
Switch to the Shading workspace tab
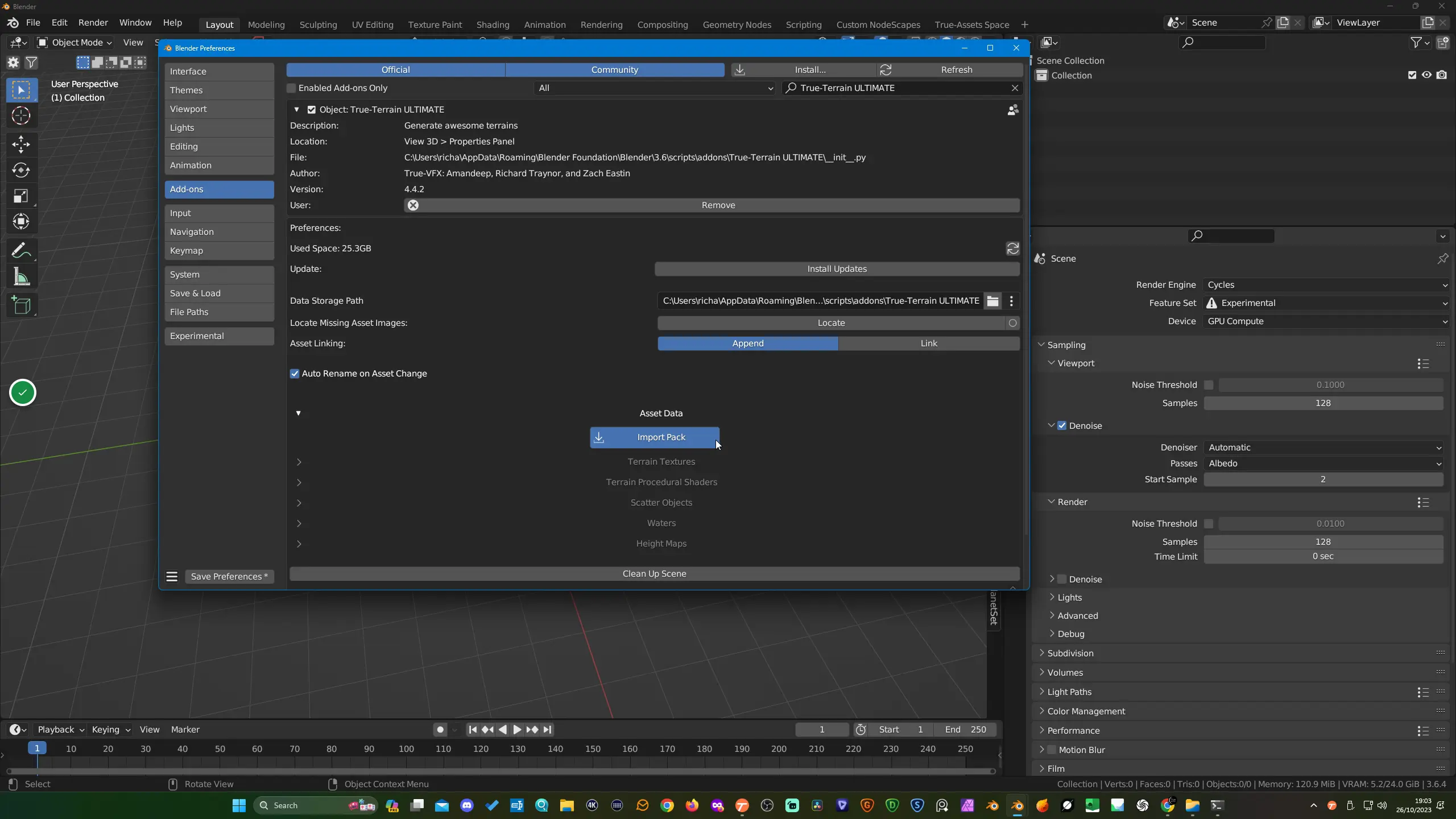493,25
